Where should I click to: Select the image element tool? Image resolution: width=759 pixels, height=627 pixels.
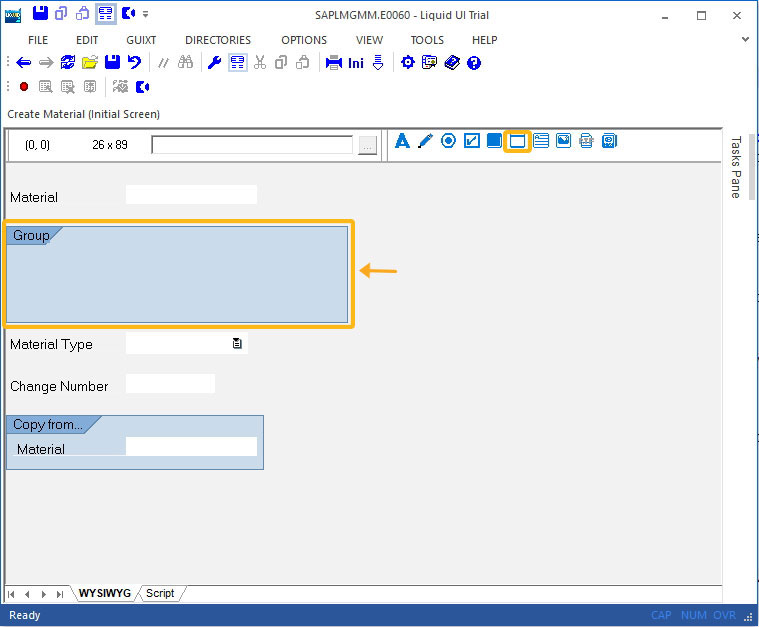click(563, 141)
